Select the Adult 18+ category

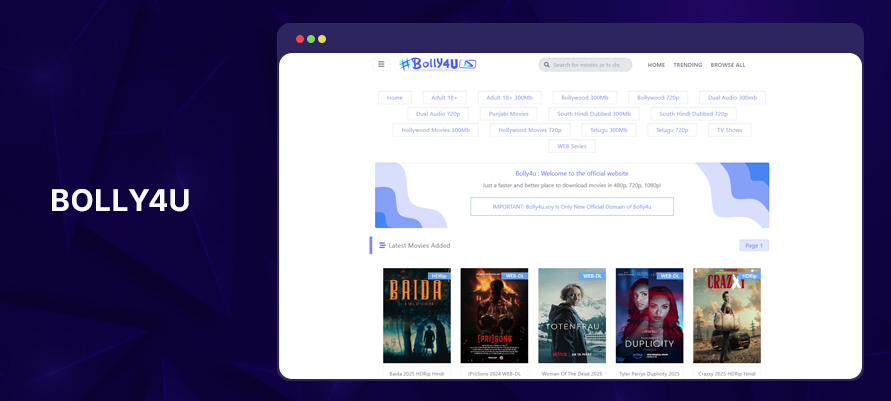[x=444, y=98]
